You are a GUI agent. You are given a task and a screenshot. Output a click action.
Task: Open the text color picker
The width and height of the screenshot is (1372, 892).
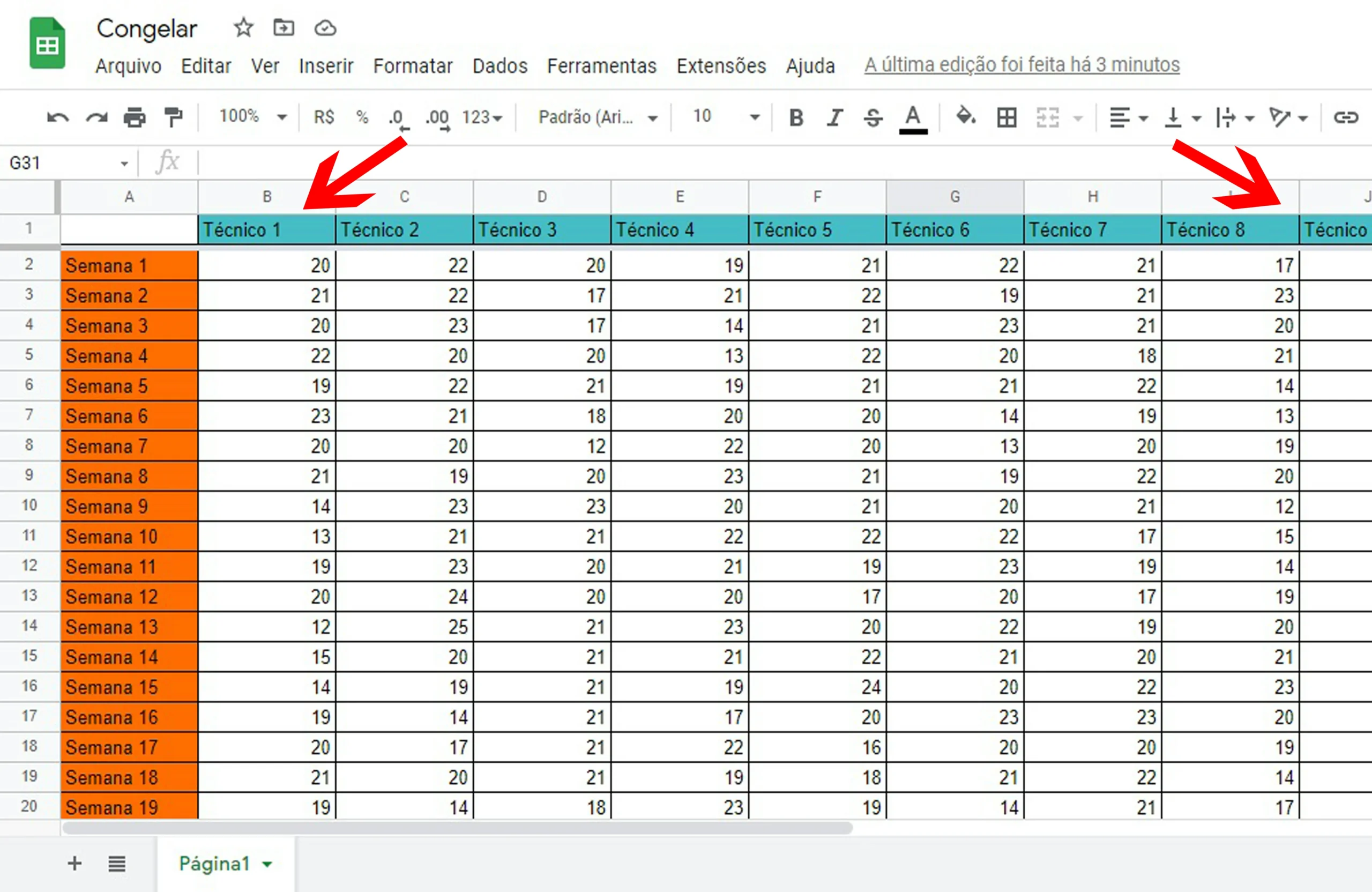[x=913, y=120]
